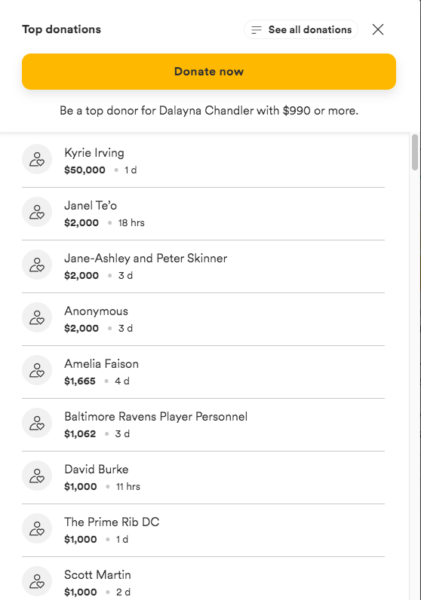Image resolution: width=421 pixels, height=600 pixels.
Task: Click the Top donations heading
Action: 62,29
